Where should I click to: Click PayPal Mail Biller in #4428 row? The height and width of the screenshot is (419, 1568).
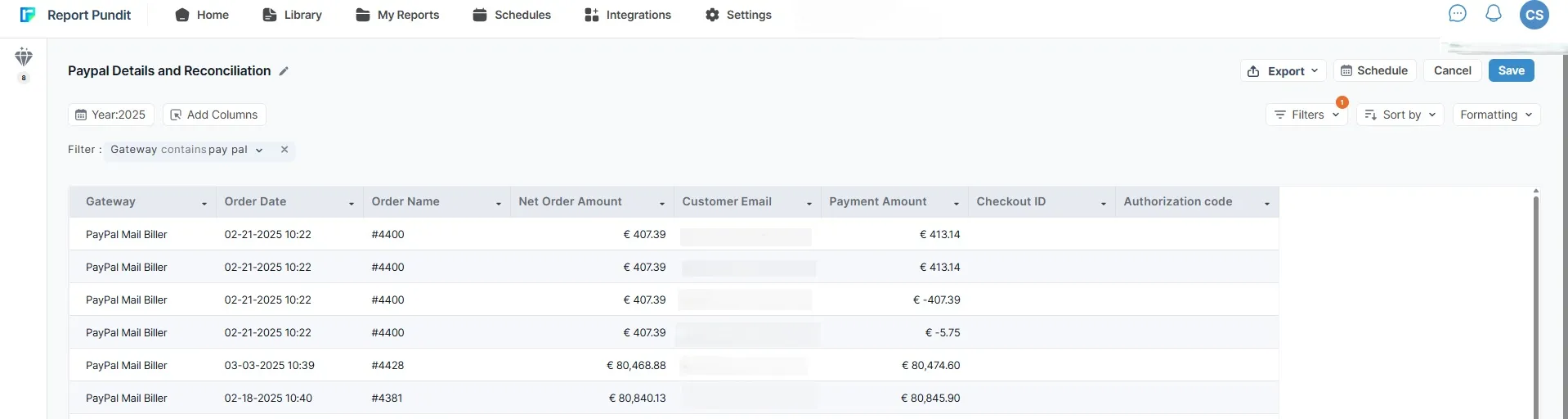coord(127,365)
